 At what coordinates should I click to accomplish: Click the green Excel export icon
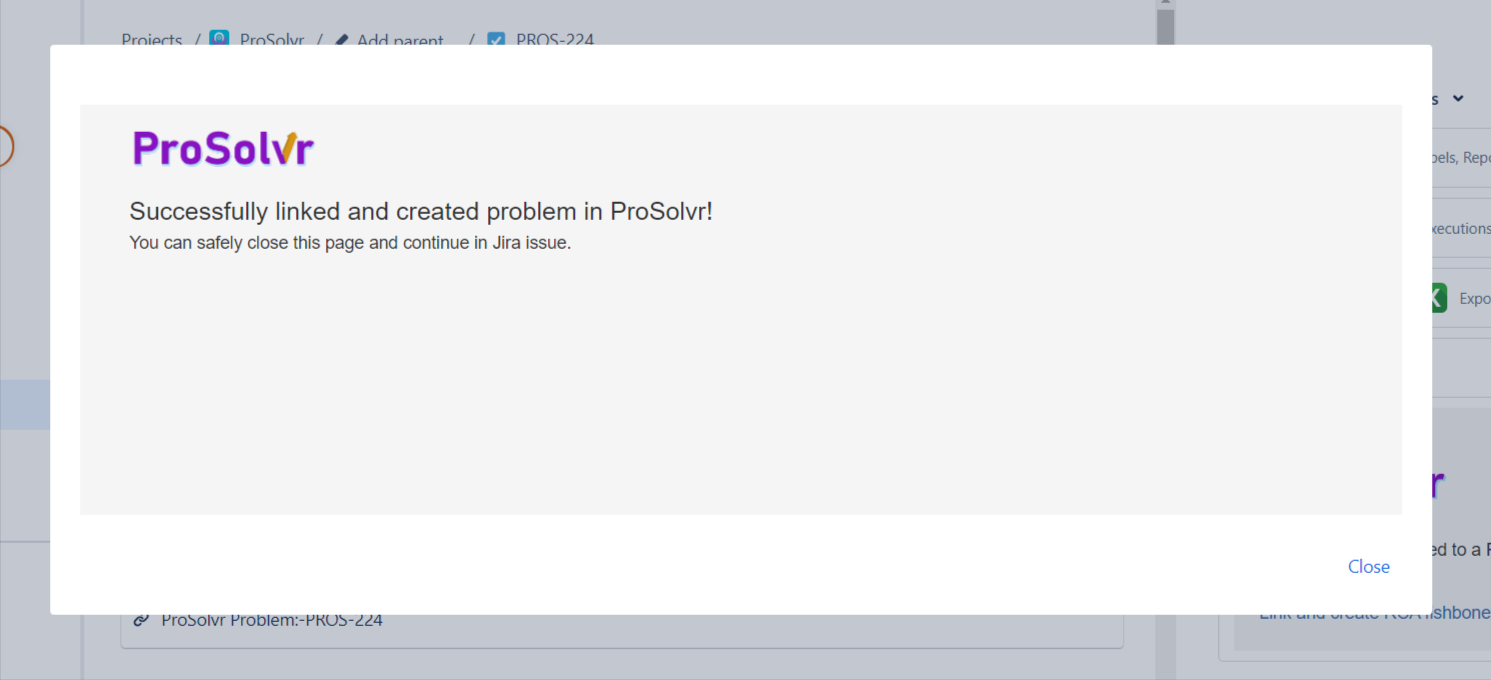click(x=1437, y=298)
